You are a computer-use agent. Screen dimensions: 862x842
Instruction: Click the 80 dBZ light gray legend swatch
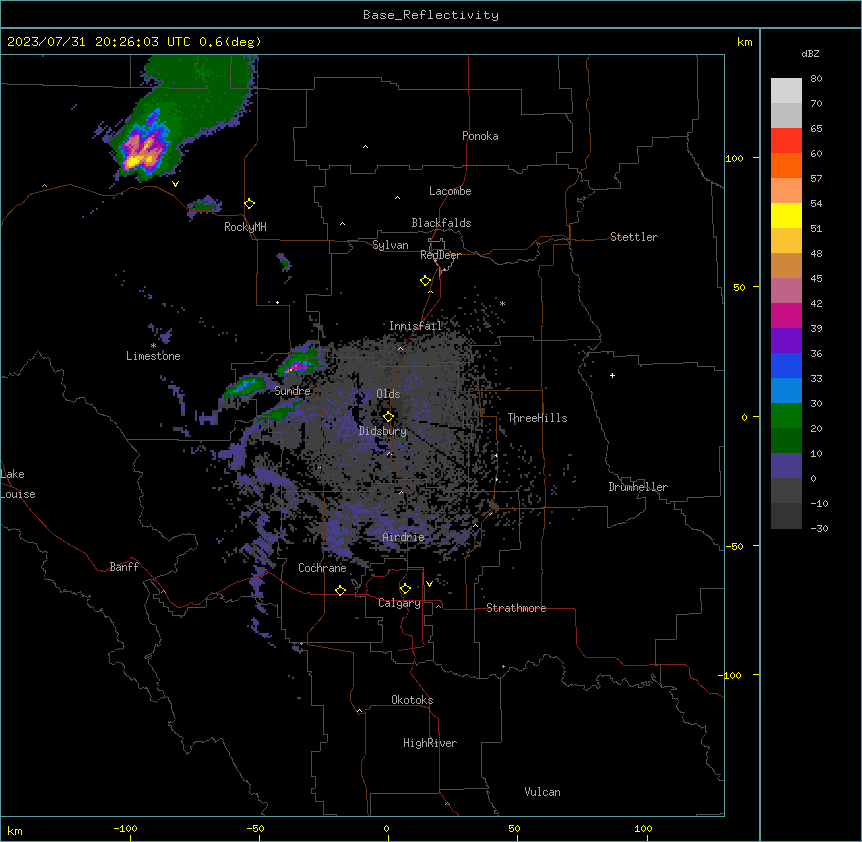tap(786, 90)
